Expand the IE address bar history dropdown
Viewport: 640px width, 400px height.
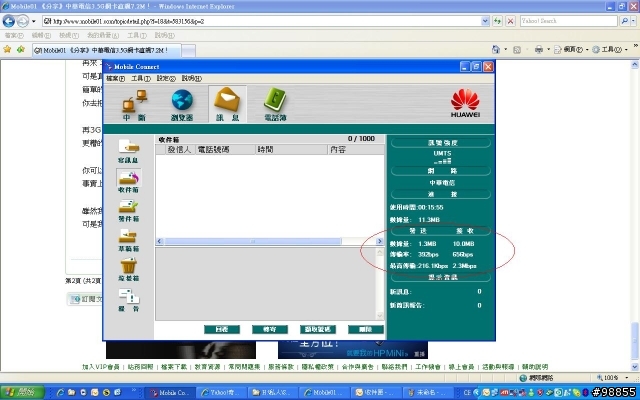click(x=485, y=21)
